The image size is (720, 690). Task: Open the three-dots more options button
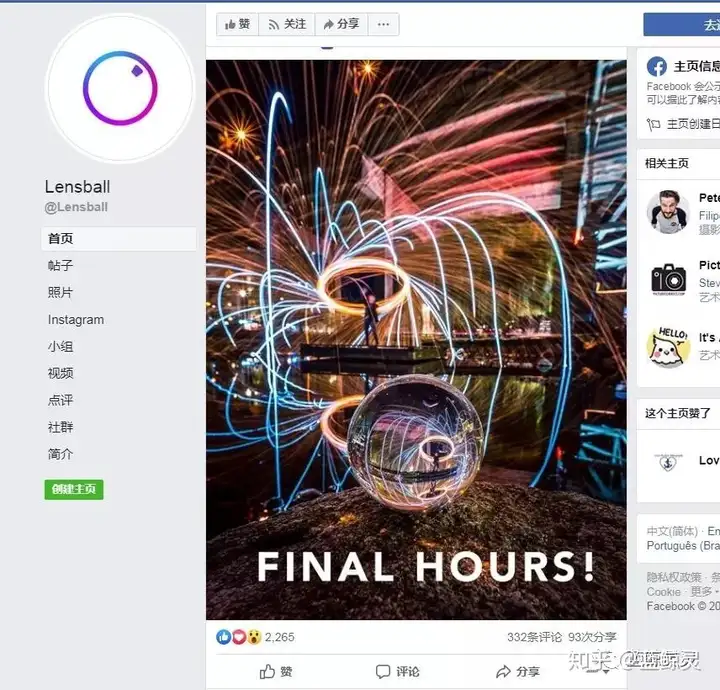point(383,24)
